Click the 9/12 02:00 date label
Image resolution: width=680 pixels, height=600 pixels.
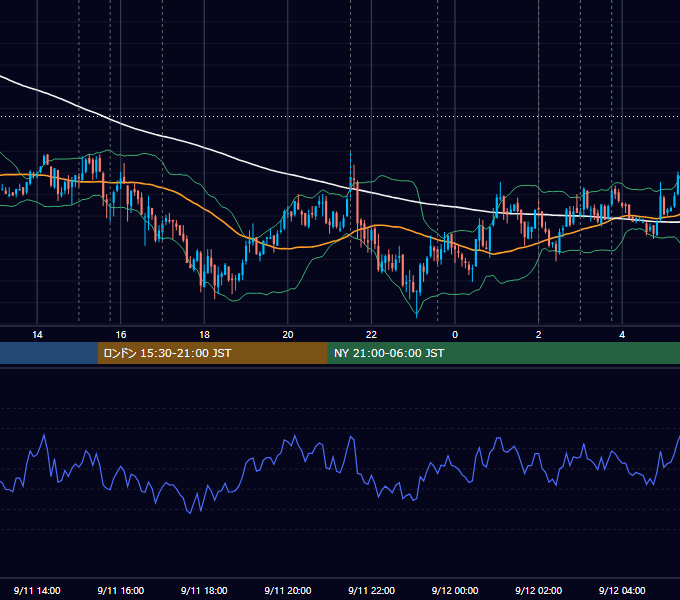point(539,590)
